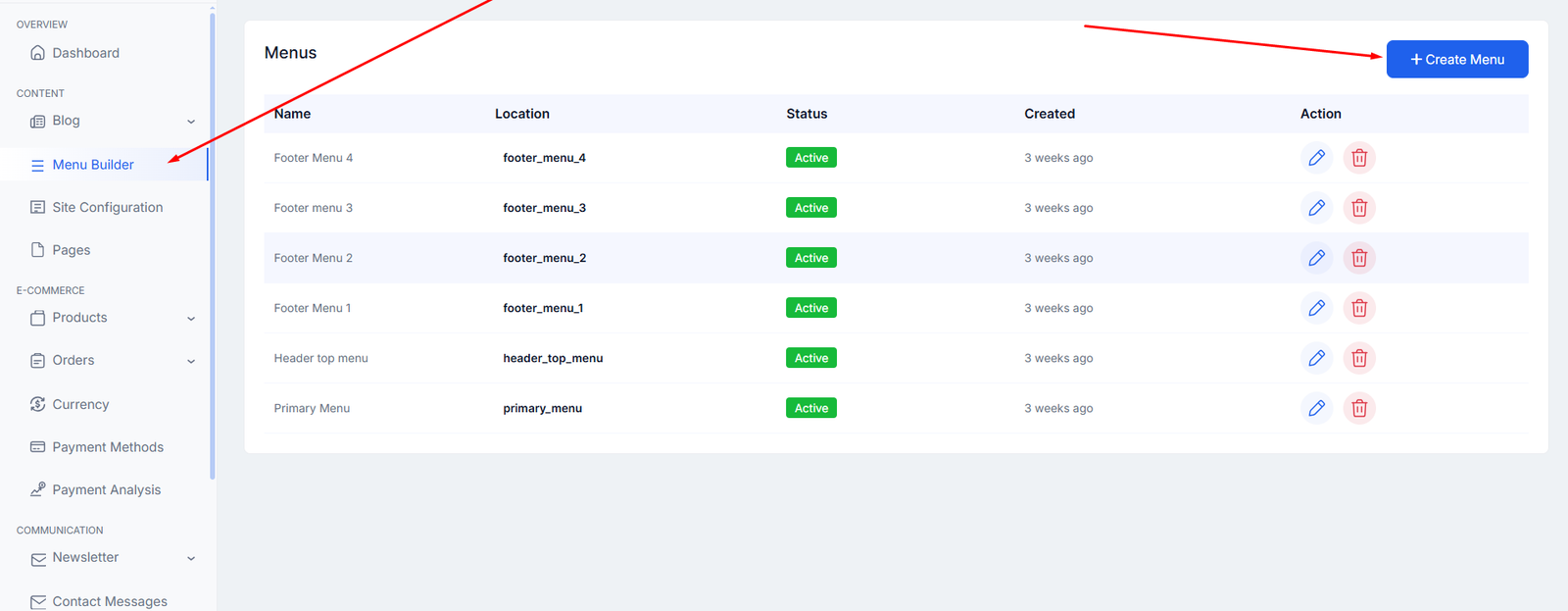Click the trash icon for Footer Menu 1

pyautogui.click(x=1359, y=308)
